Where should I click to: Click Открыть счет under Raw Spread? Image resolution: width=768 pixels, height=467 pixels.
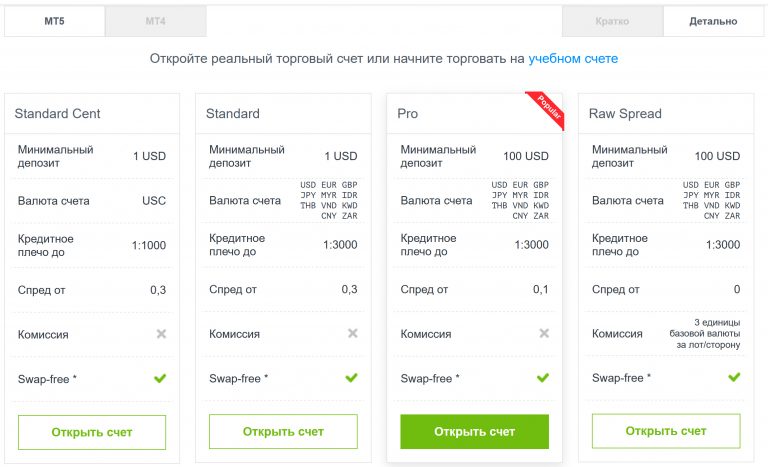tap(666, 432)
